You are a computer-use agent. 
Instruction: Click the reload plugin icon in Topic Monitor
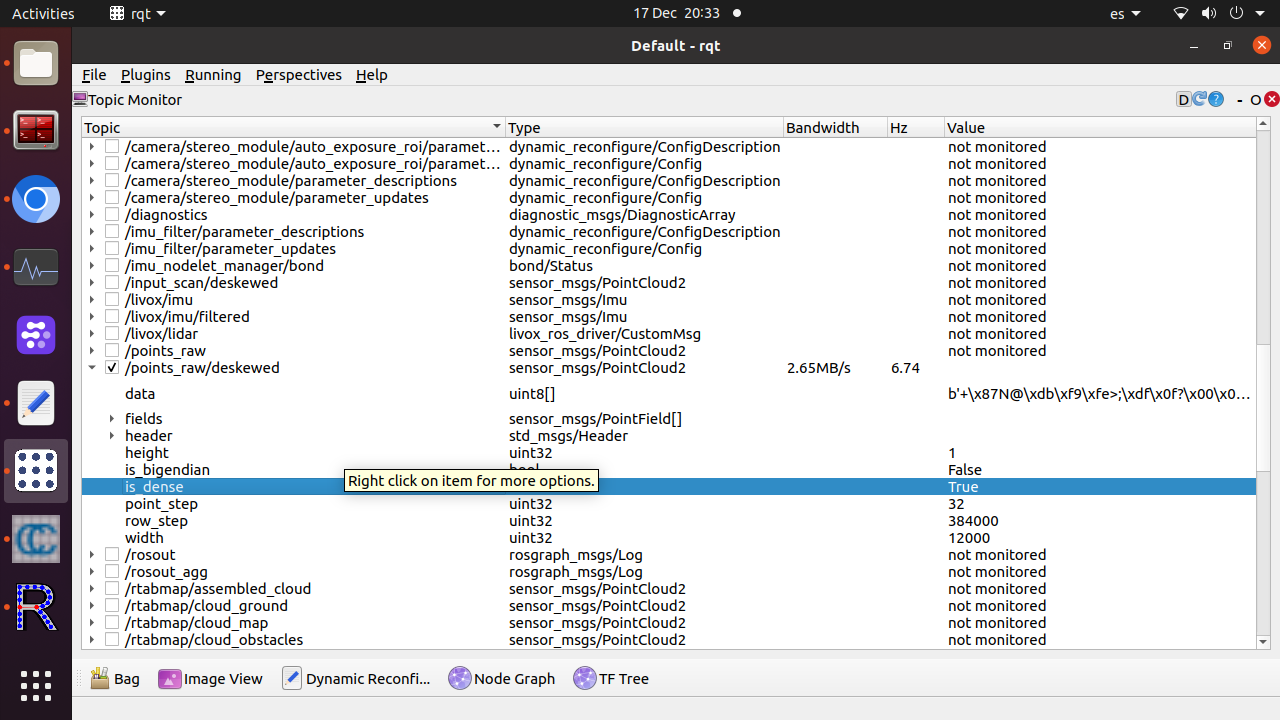tap(1199, 99)
